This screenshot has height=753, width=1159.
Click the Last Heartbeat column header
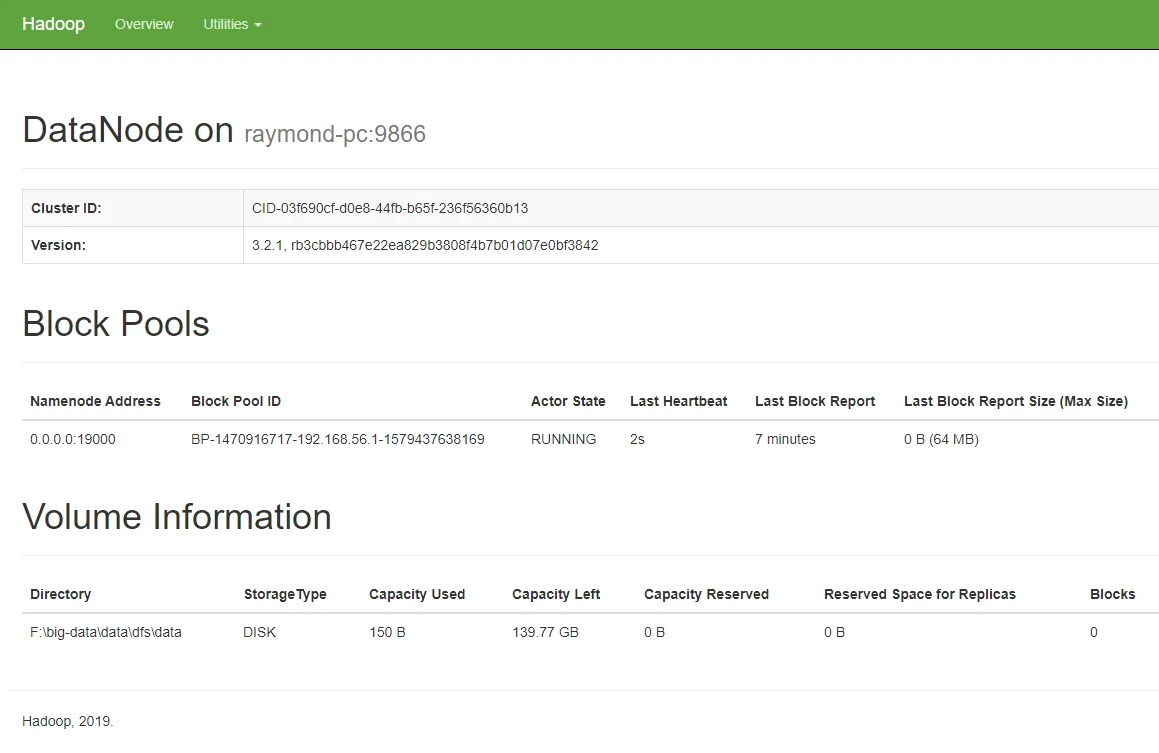(x=678, y=401)
